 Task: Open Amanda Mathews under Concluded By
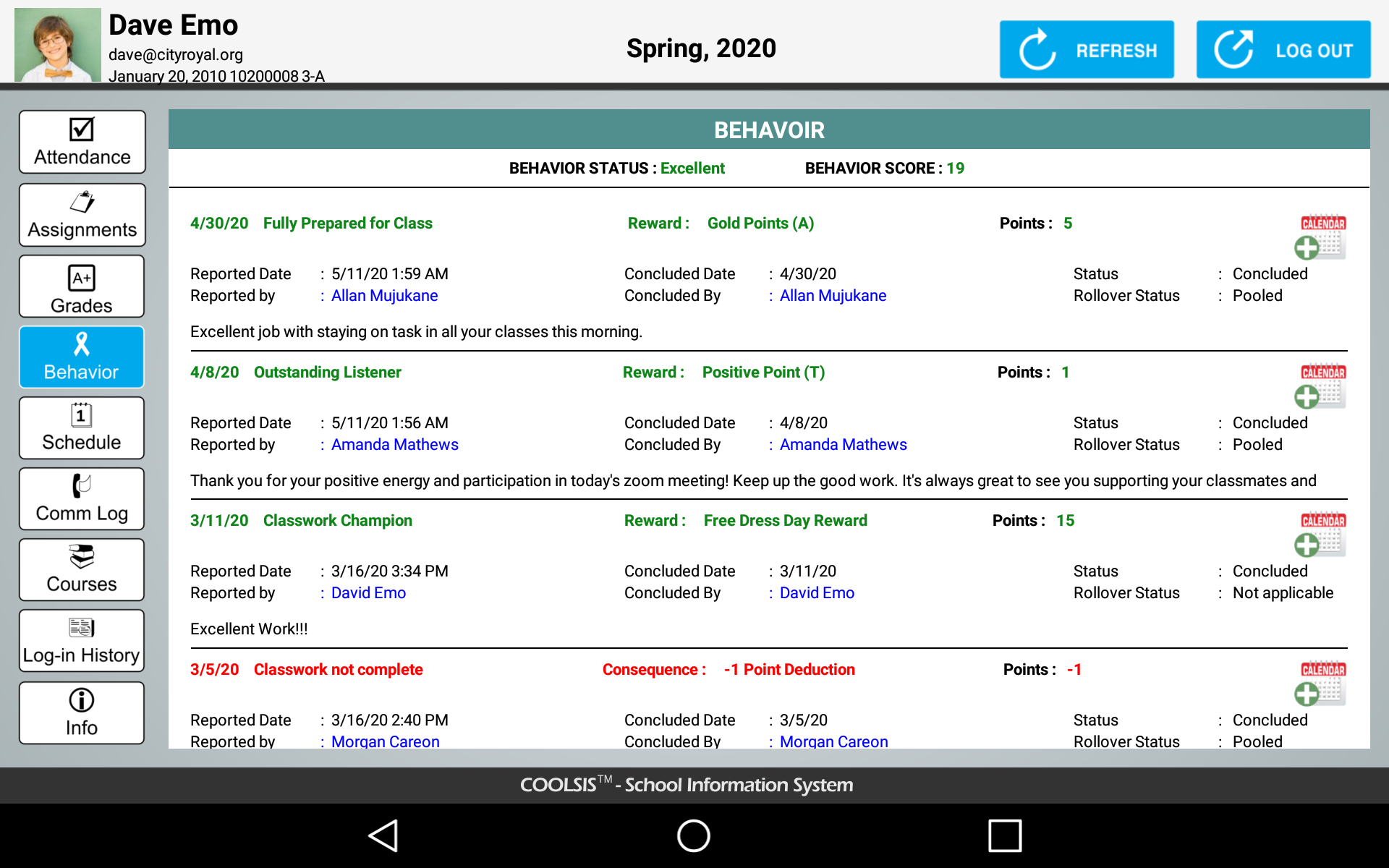pyautogui.click(x=843, y=445)
